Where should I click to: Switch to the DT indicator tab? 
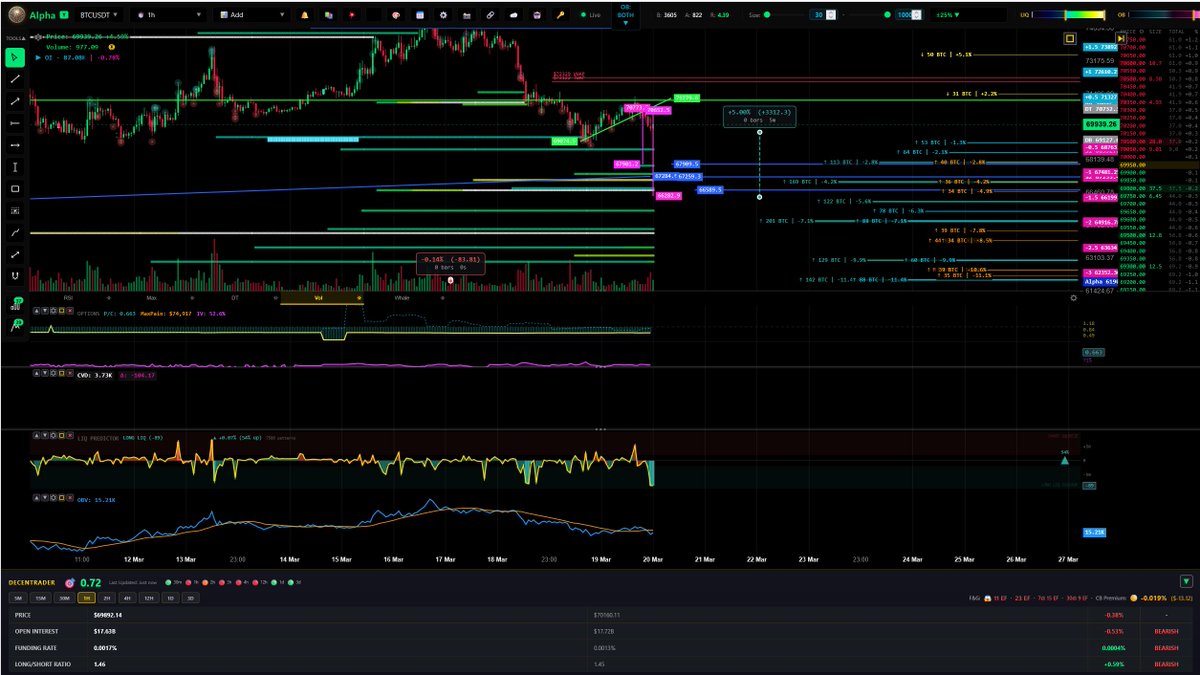click(x=235, y=297)
